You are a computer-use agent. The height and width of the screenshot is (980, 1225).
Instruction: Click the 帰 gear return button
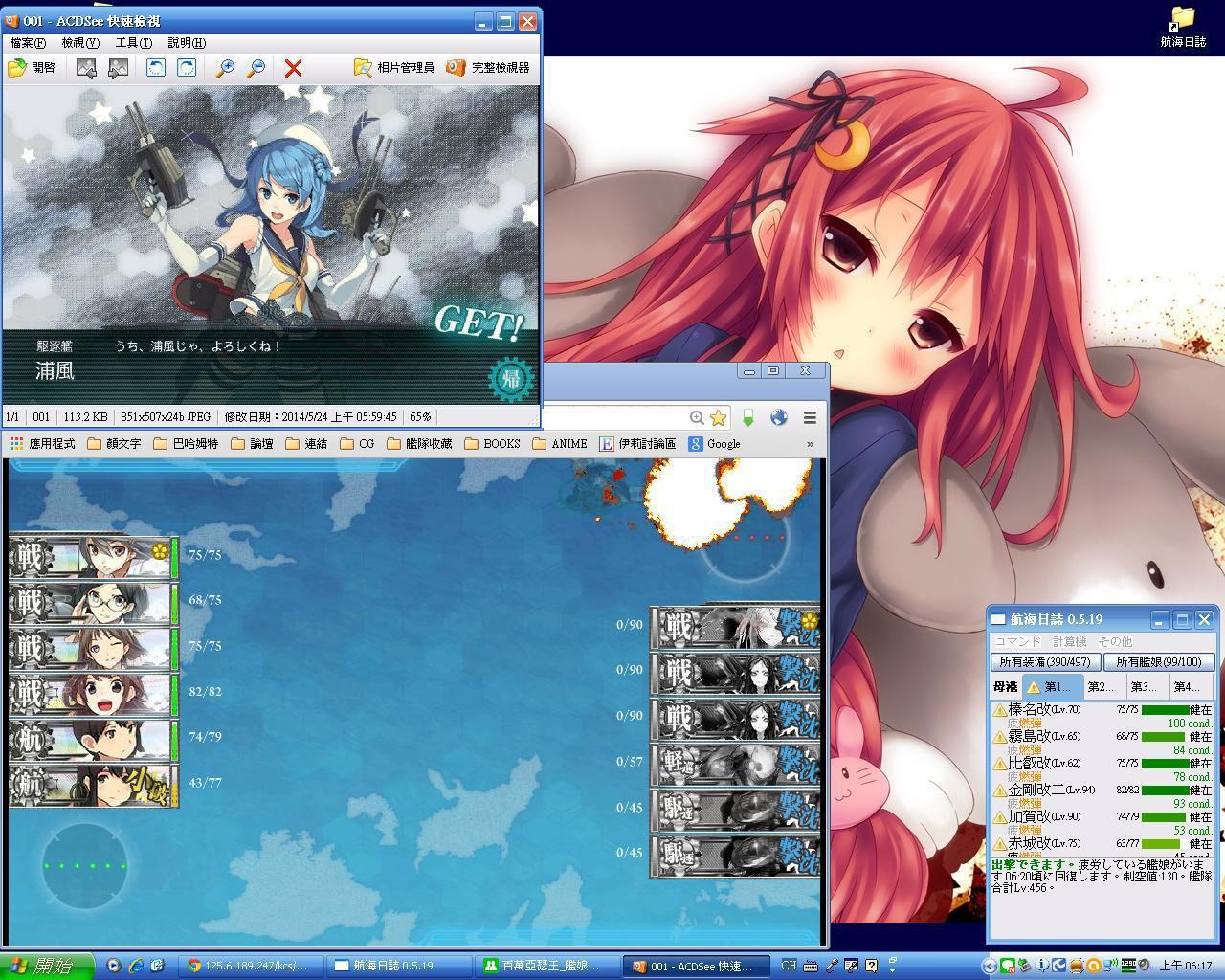point(511,379)
